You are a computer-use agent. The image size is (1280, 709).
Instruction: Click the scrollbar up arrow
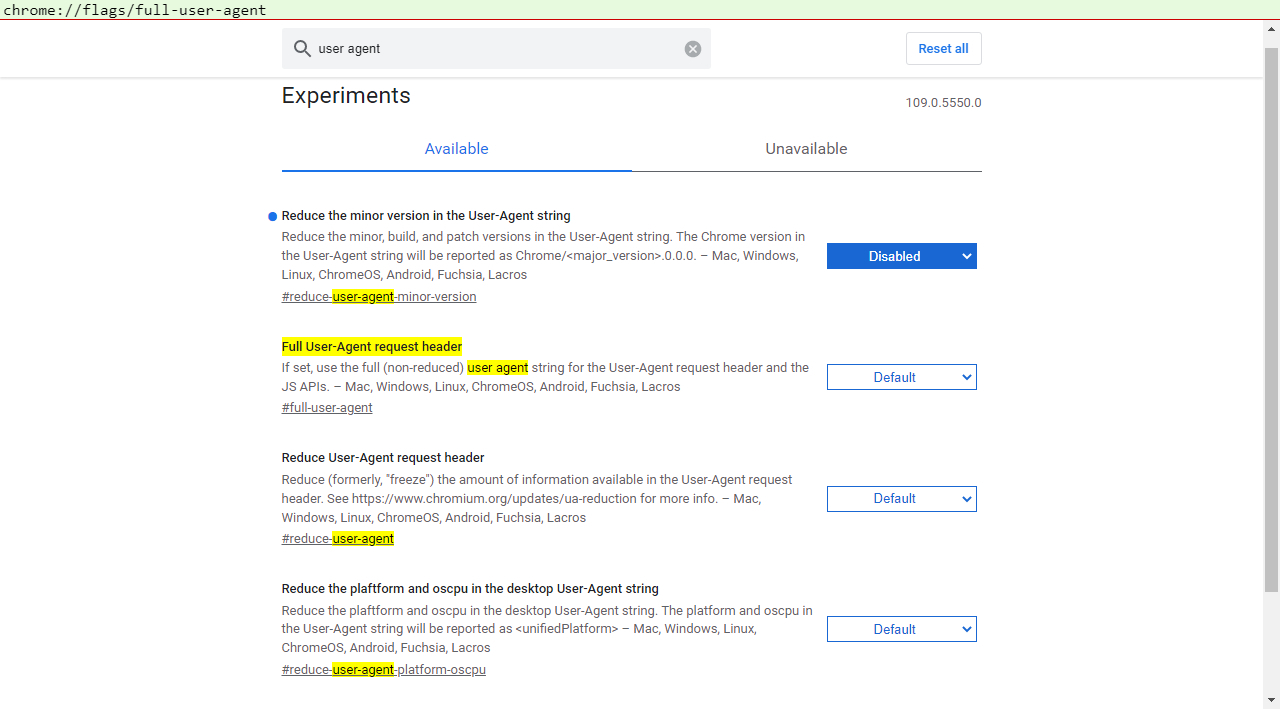(1271, 29)
